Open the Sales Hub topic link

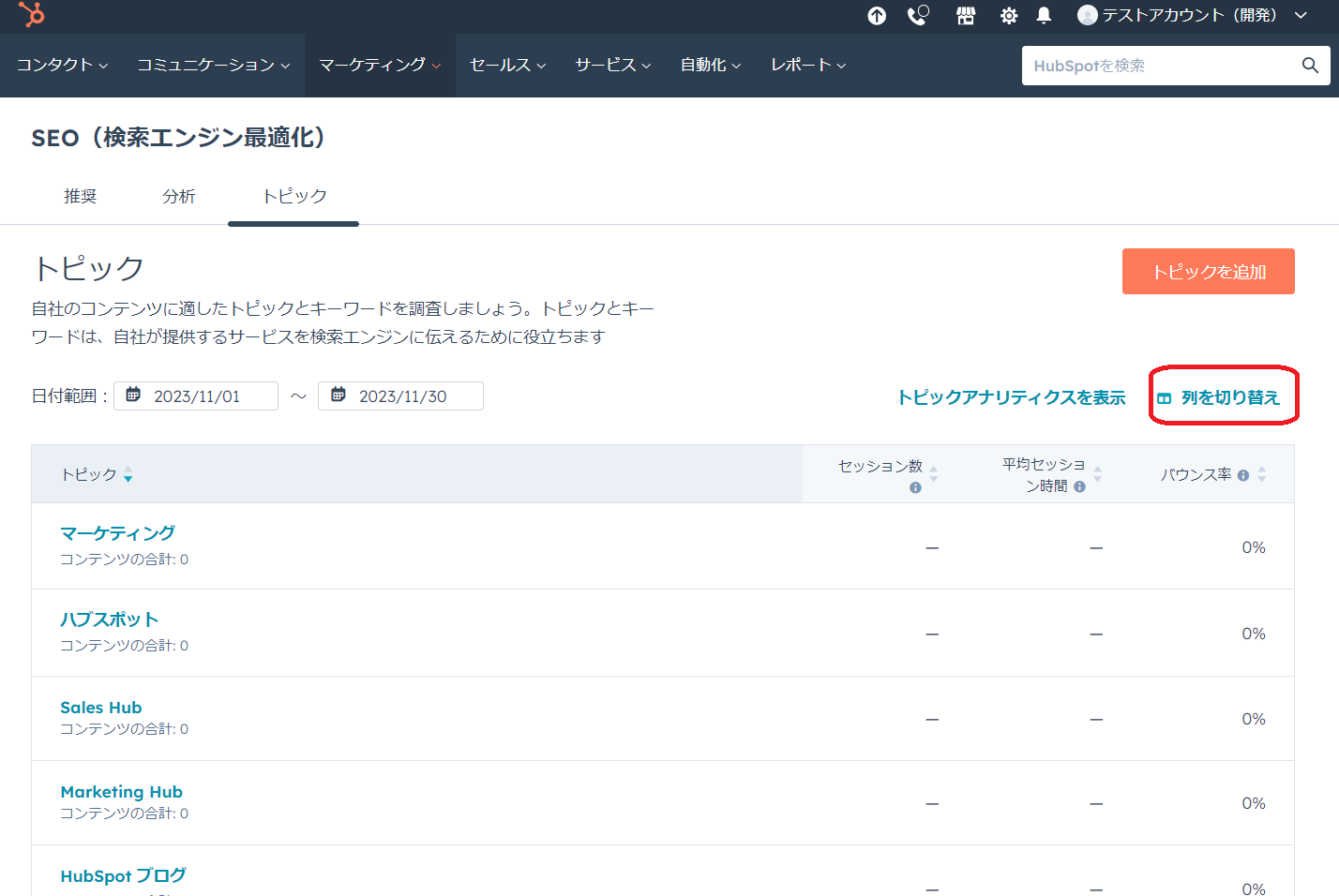pyautogui.click(x=101, y=708)
